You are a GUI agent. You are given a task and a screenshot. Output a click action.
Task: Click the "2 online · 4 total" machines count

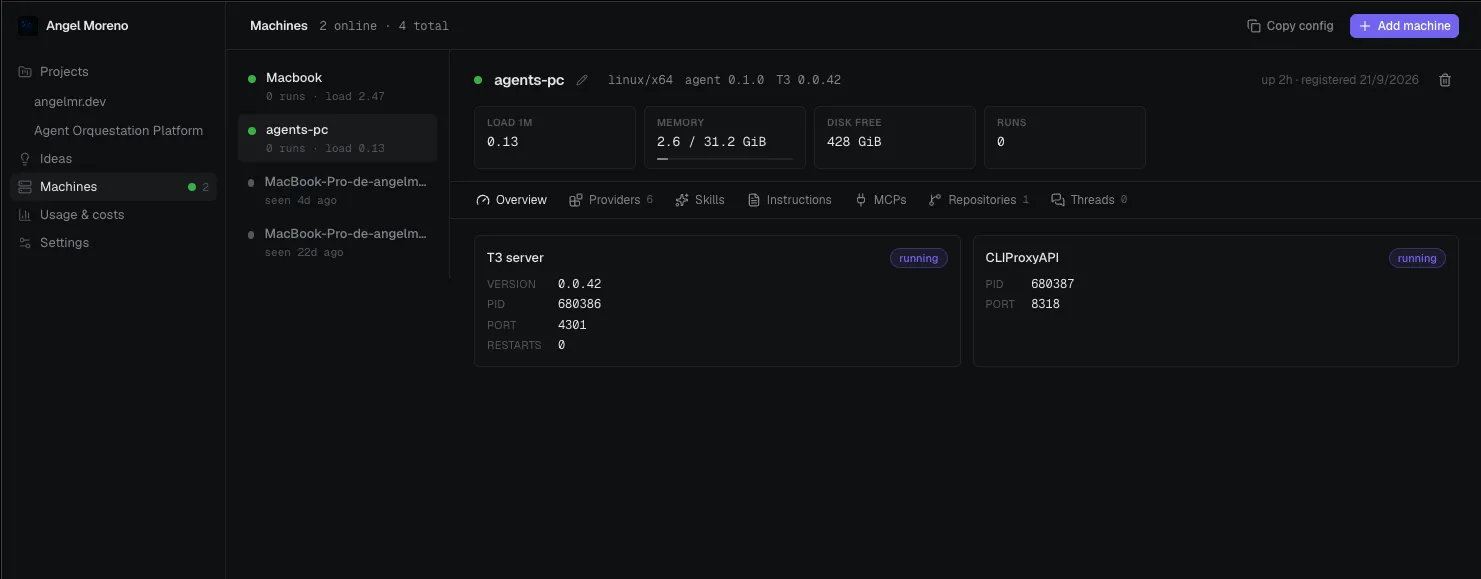(x=384, y=26)
